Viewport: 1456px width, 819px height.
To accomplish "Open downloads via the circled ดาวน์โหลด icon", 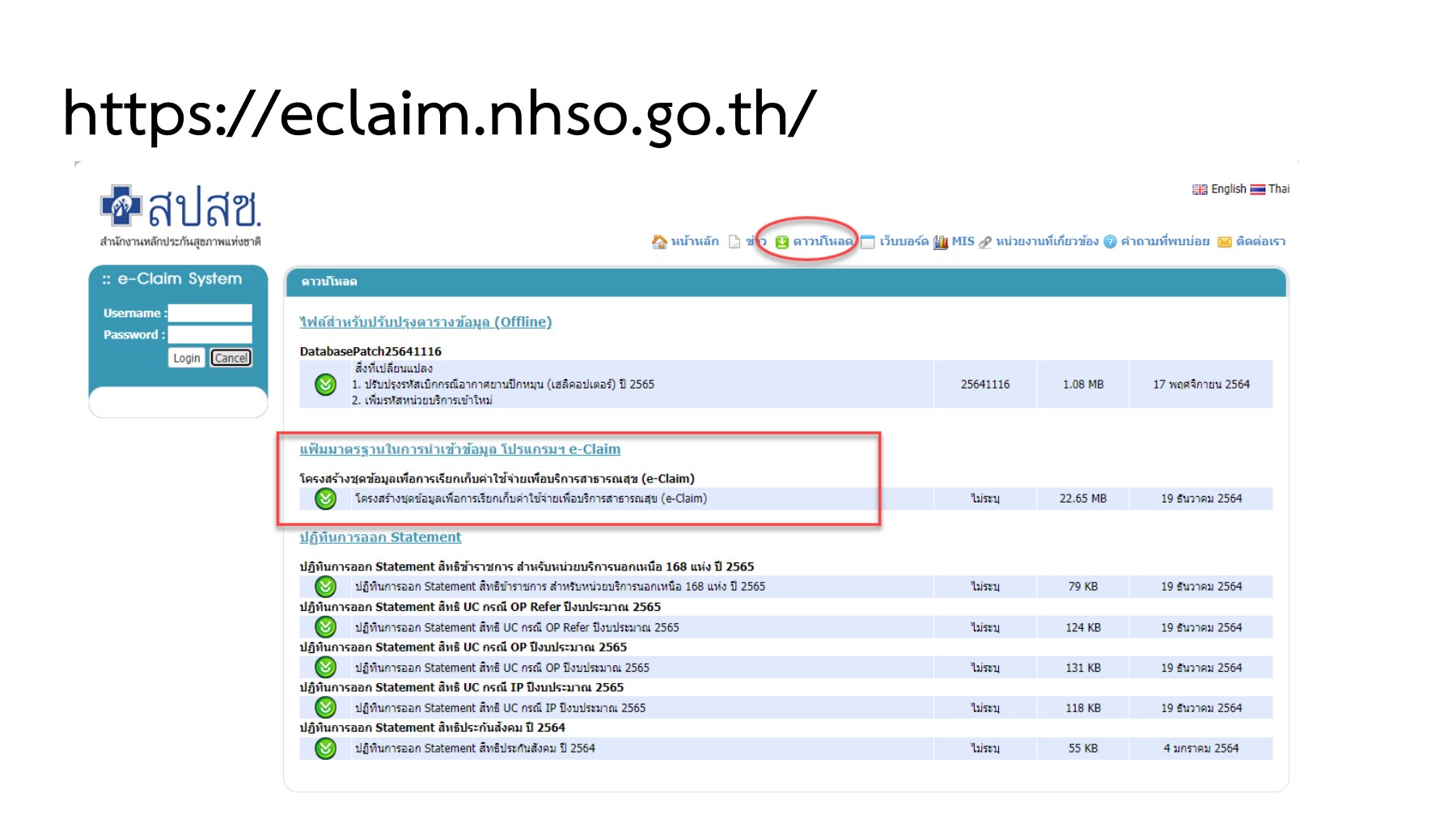I will pyautogui.click(x=781, y=240).
